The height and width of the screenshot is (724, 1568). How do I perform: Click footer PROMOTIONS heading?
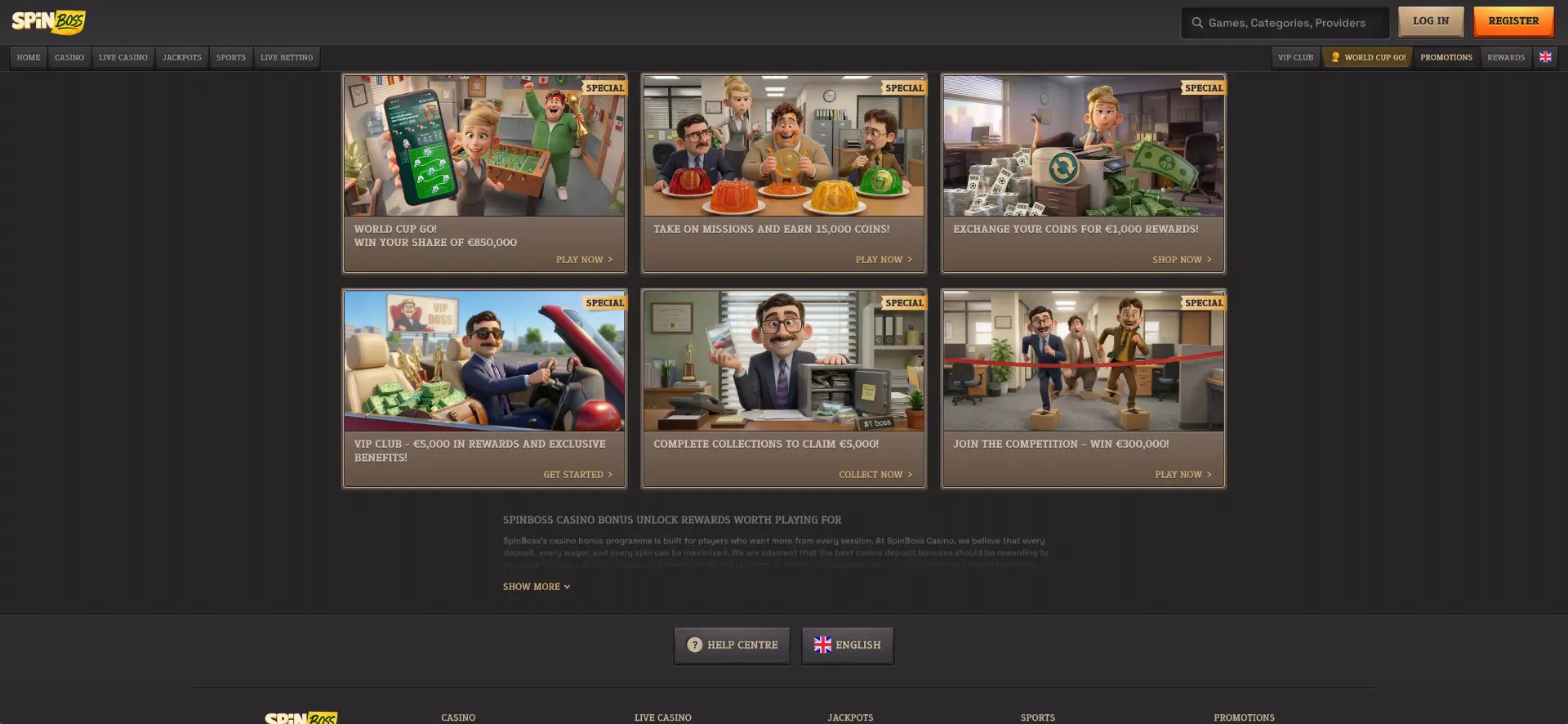pyautogui.click(x=1244, y=717)
